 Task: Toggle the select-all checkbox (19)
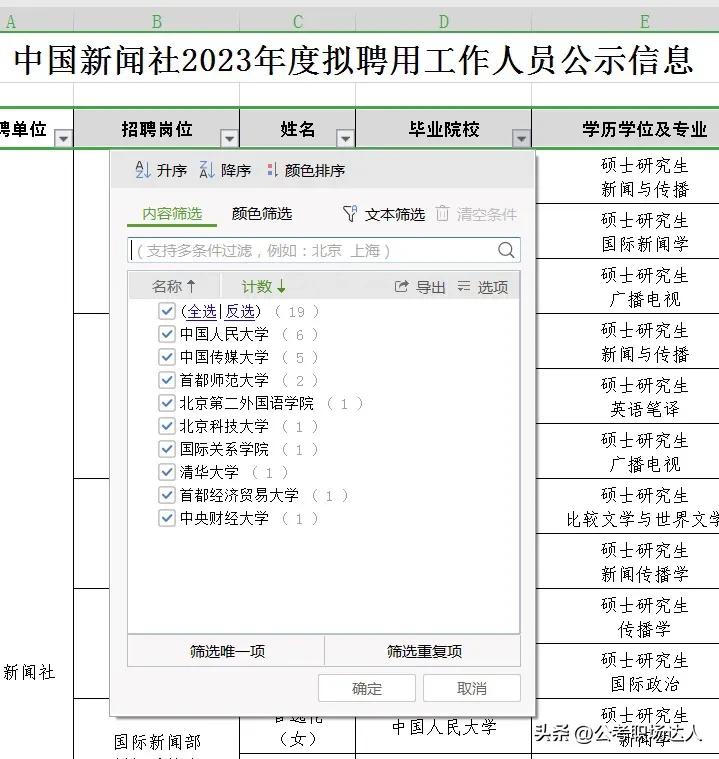pyautogui.click(x=167, y=311)
